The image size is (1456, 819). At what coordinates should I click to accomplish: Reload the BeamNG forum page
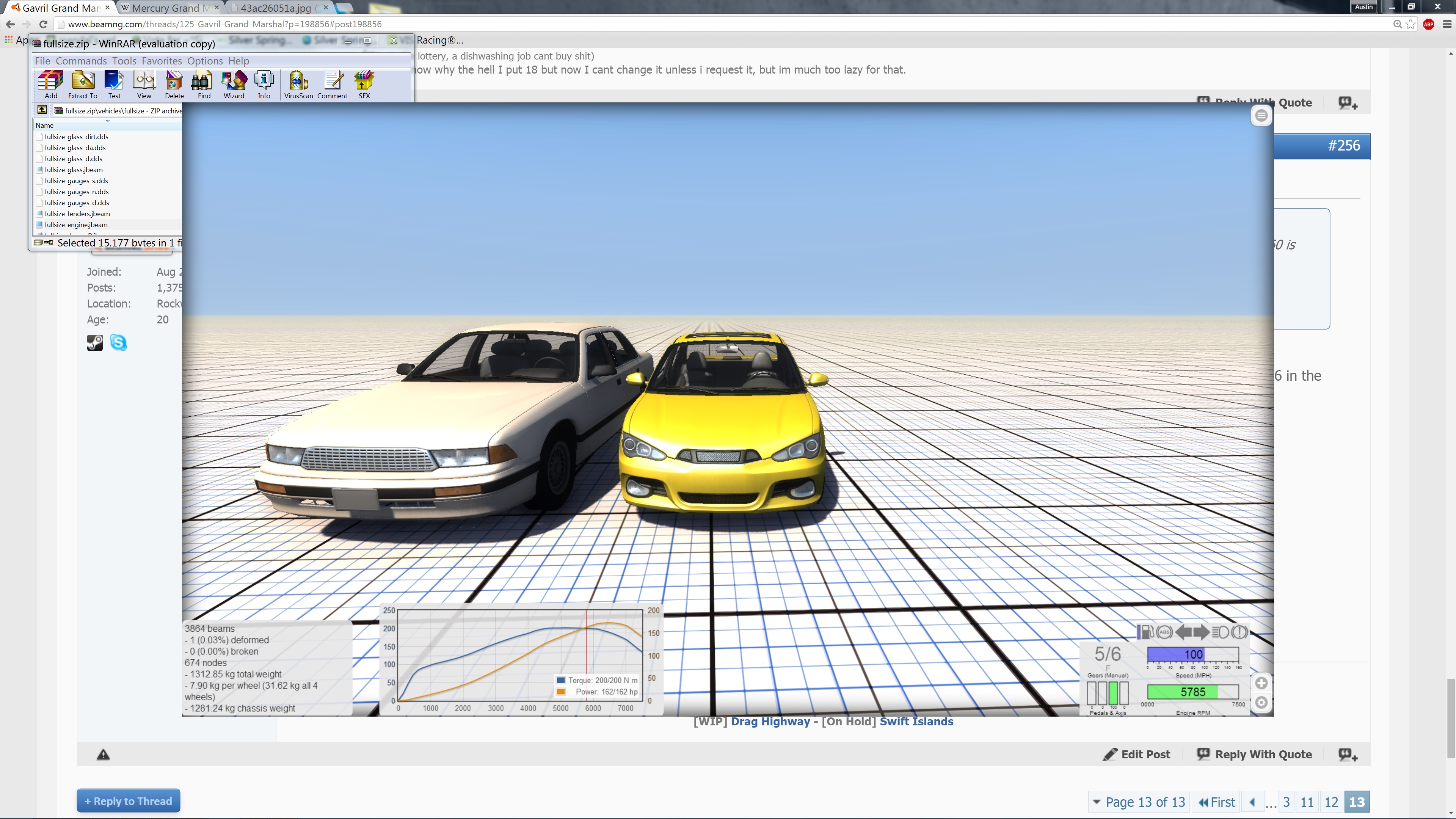click(x=43, y=24)
